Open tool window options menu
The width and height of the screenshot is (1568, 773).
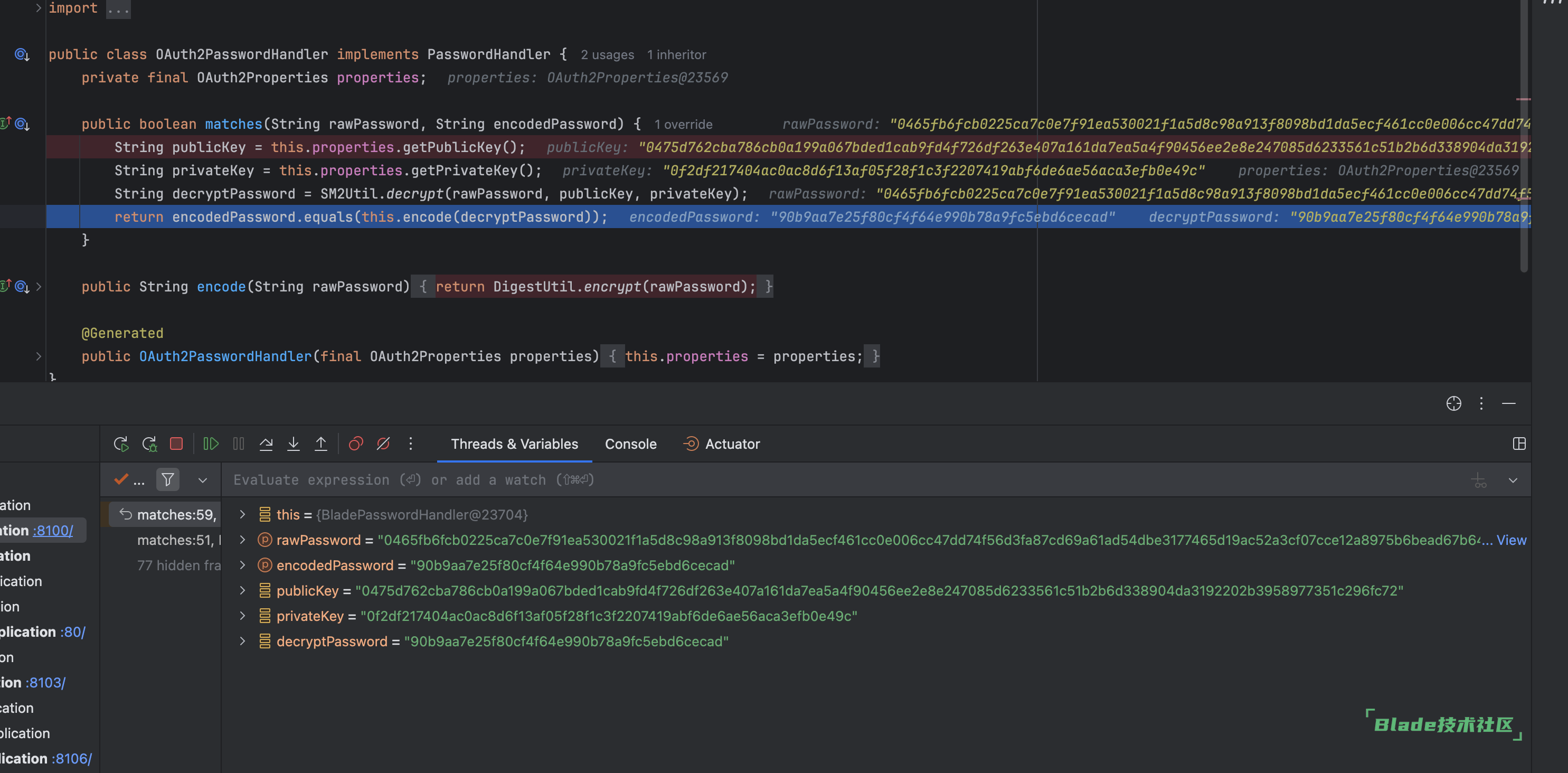[x=1481, y=403]
